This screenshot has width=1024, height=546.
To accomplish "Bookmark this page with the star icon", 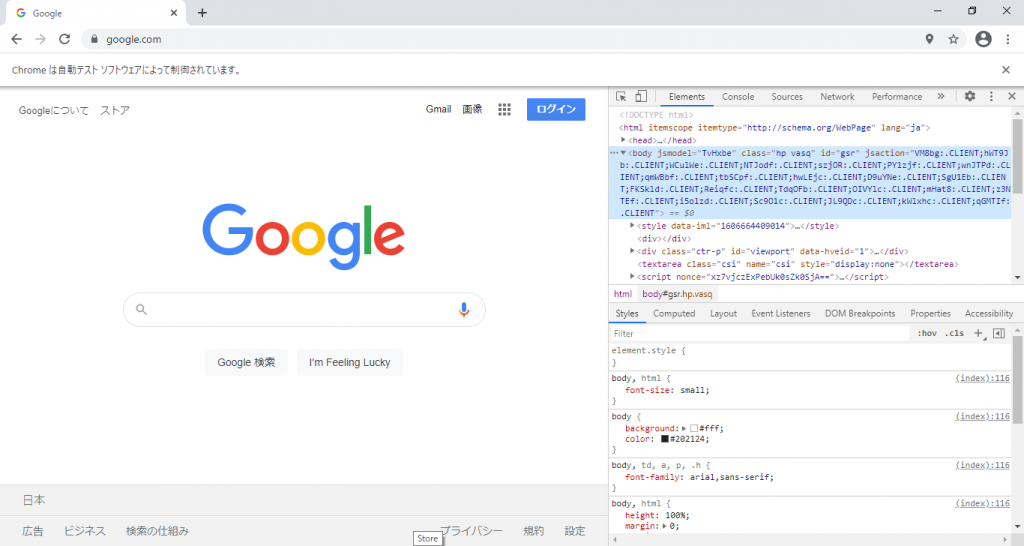I will tap(953, 39).
